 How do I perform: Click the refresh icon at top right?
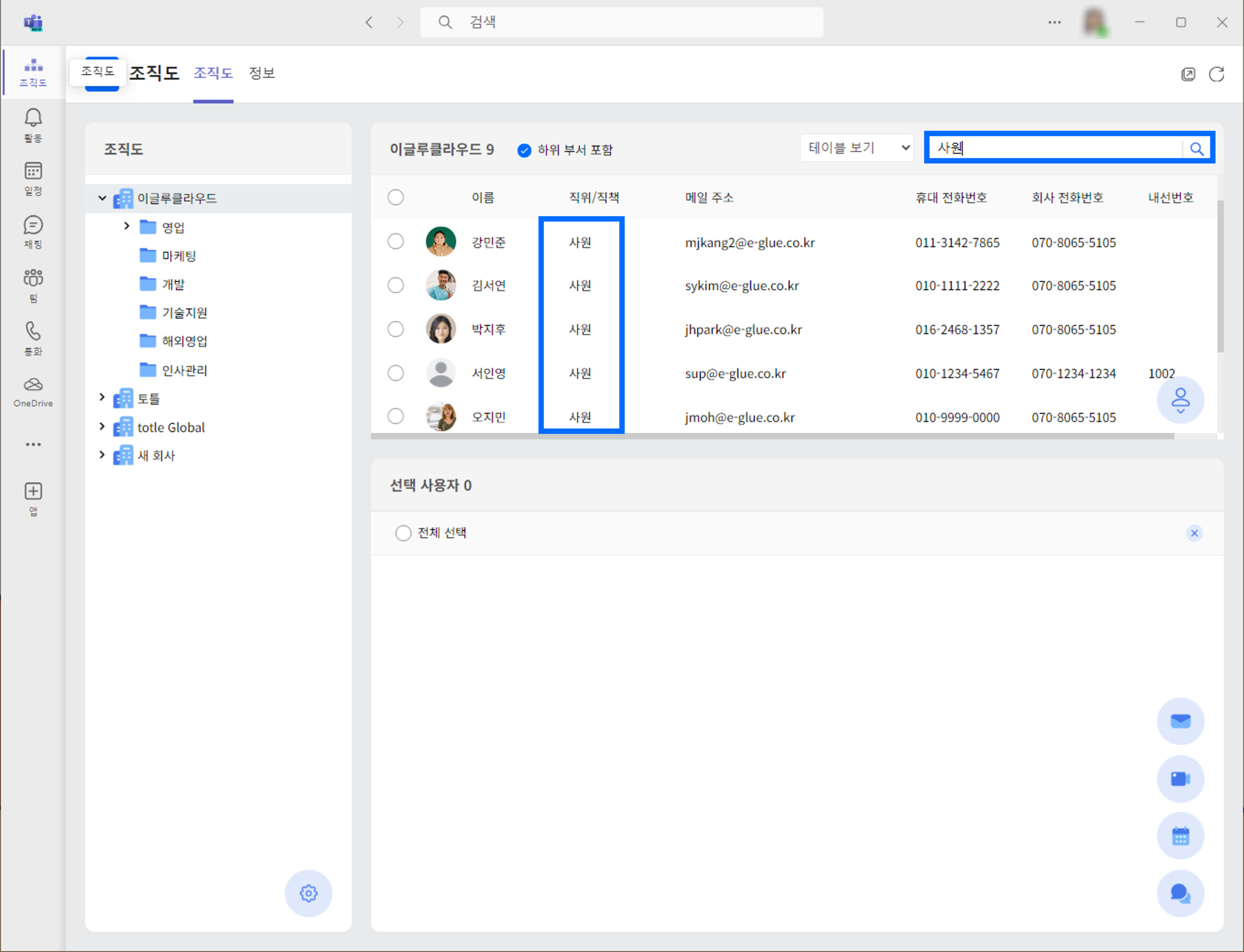click(x=1216, y=74)
